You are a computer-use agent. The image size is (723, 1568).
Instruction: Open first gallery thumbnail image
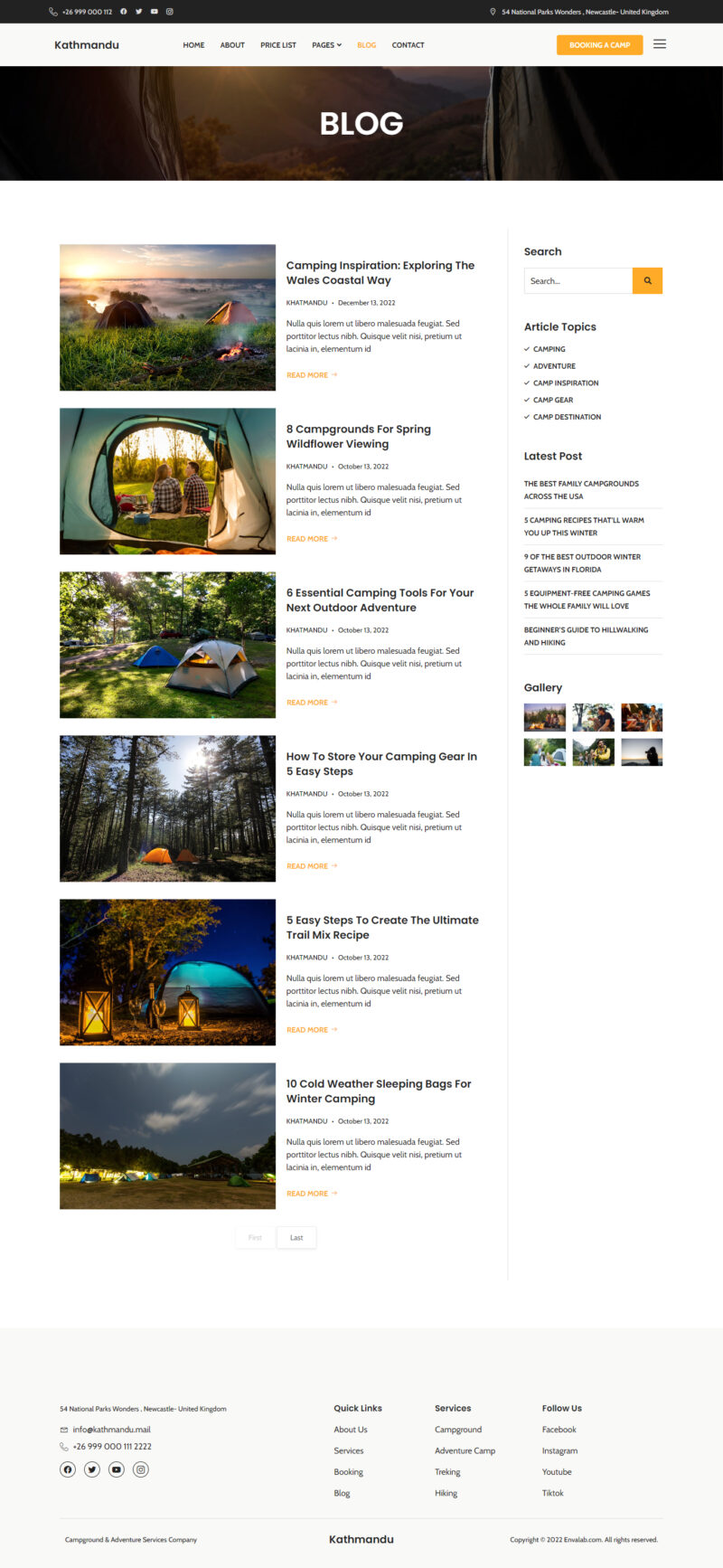(545, 717)
